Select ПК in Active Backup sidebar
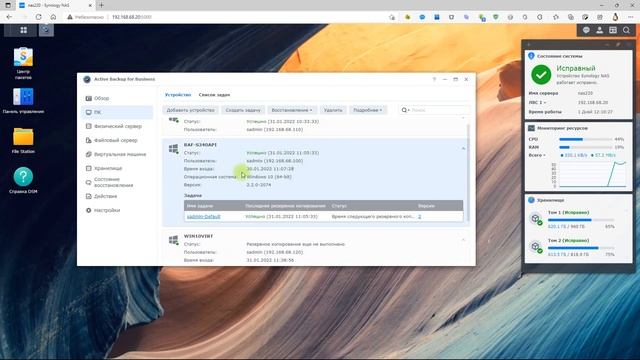Viewport: 640px width, 360px height. point(118,112)
